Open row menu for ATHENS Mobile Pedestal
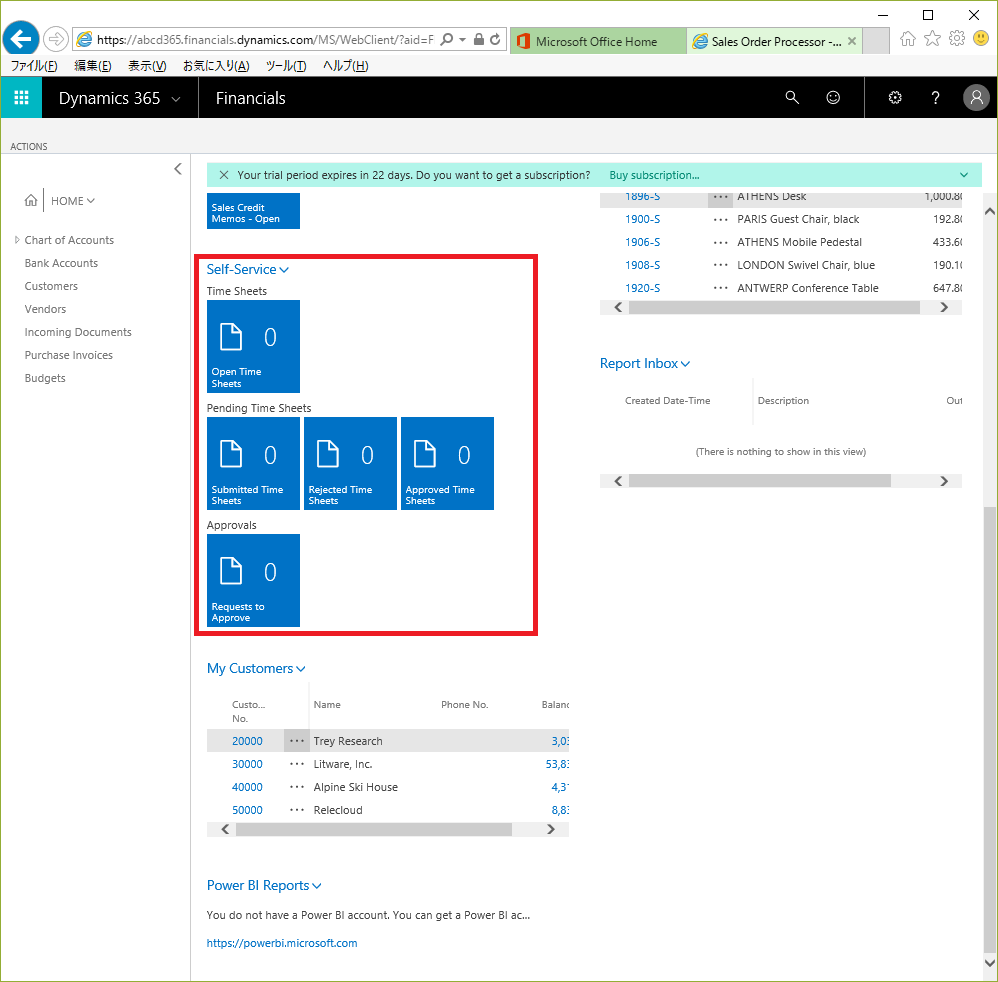Viewport: 998px width, 982px height. (720, 242)
